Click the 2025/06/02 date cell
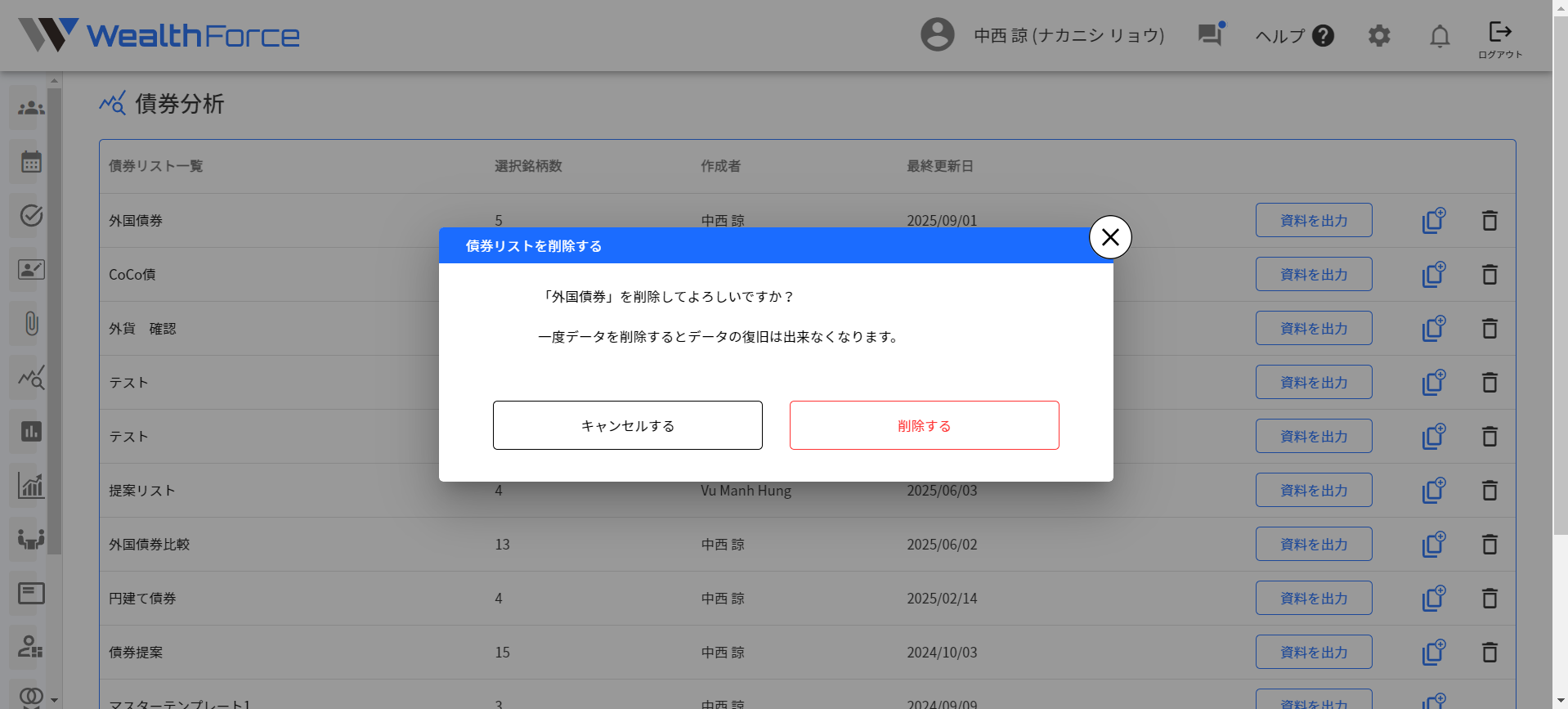The width and height of the screenshot is (1568, 709). [x=942, y=545]
